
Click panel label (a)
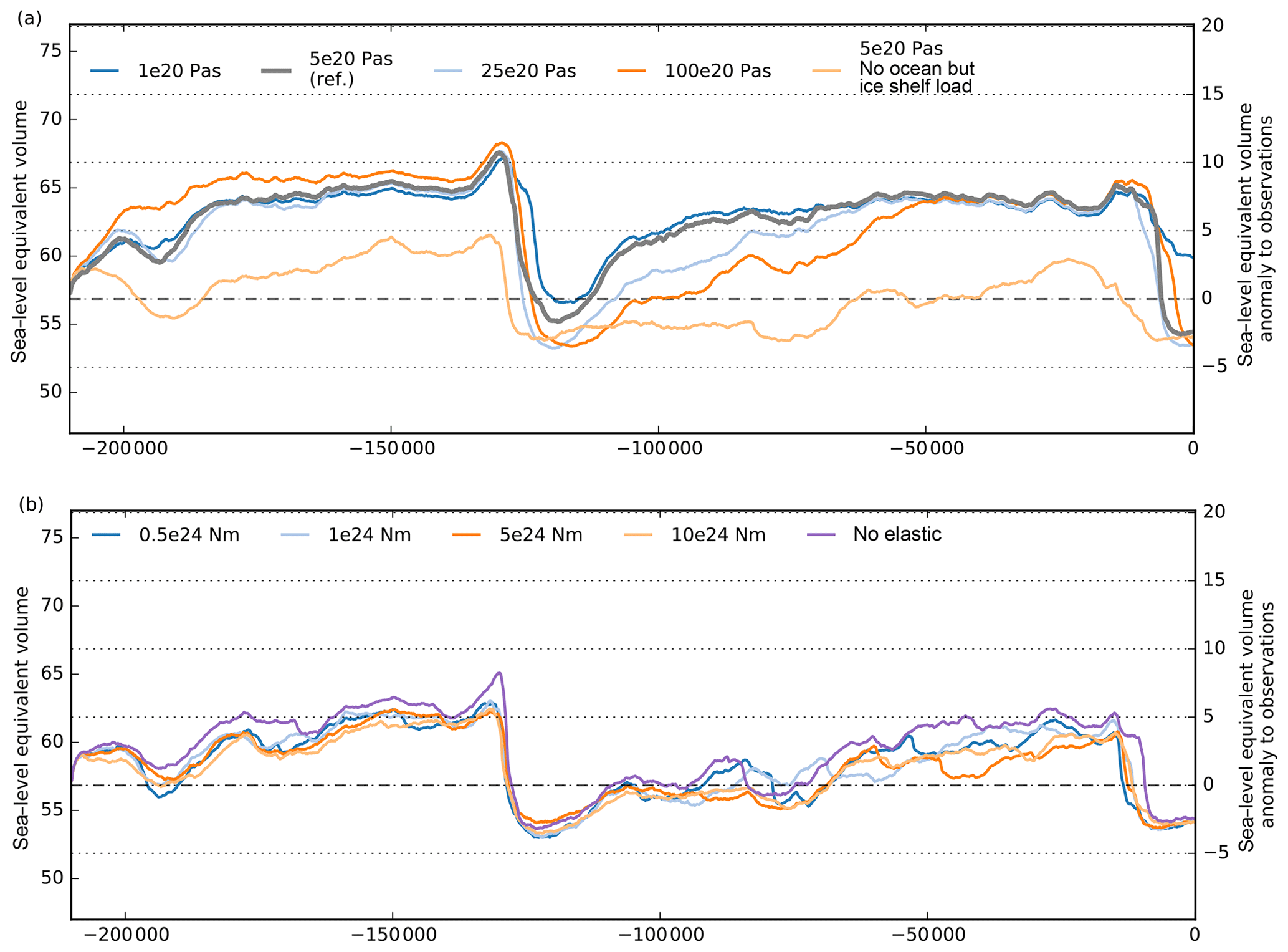click(x=29, y=19)
